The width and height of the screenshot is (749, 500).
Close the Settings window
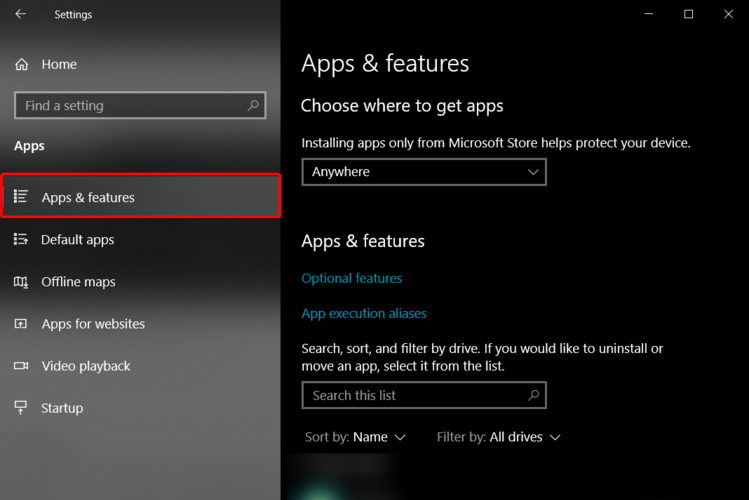[728, 14]
